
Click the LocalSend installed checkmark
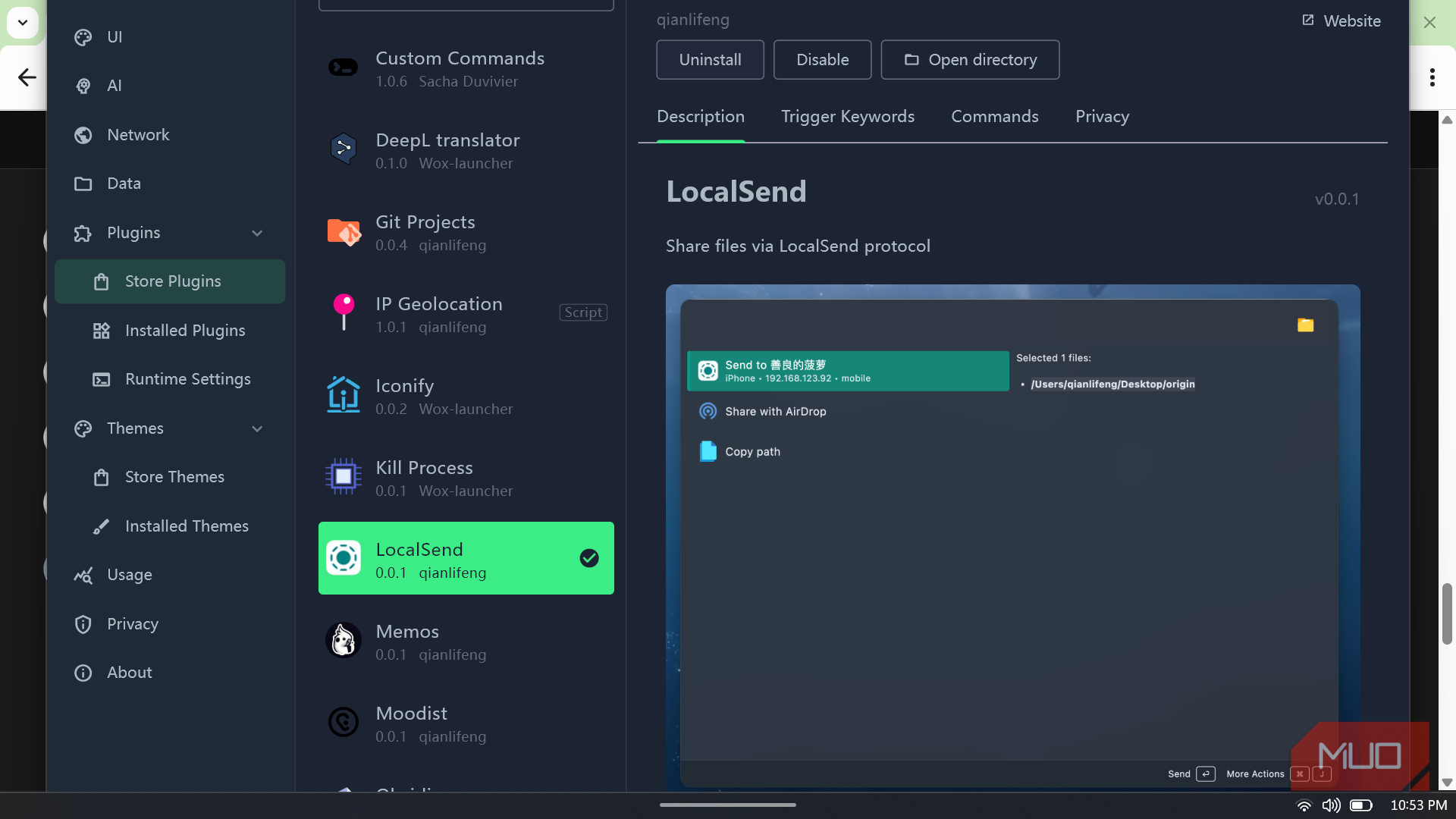click(589, 558)
